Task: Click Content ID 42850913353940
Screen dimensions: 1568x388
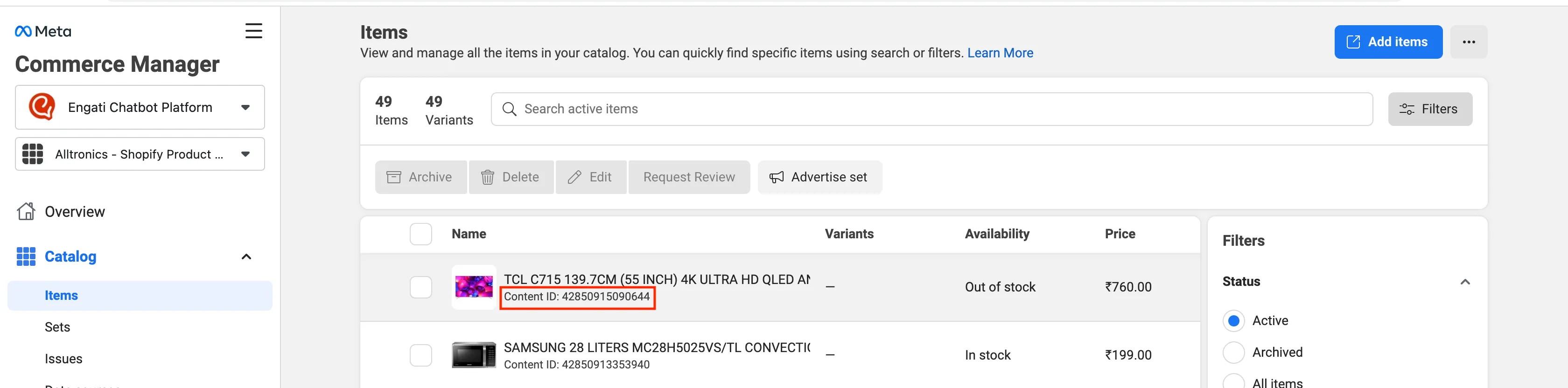Action: click(576, 365)
